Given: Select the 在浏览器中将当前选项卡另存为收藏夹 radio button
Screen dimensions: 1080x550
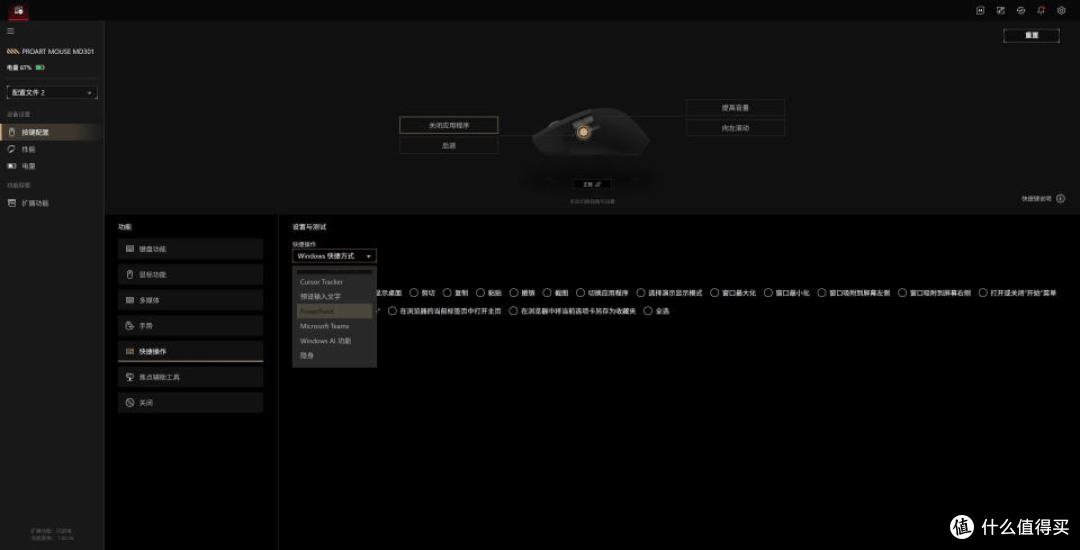Looking at the screenshot, I should (513, 310).
